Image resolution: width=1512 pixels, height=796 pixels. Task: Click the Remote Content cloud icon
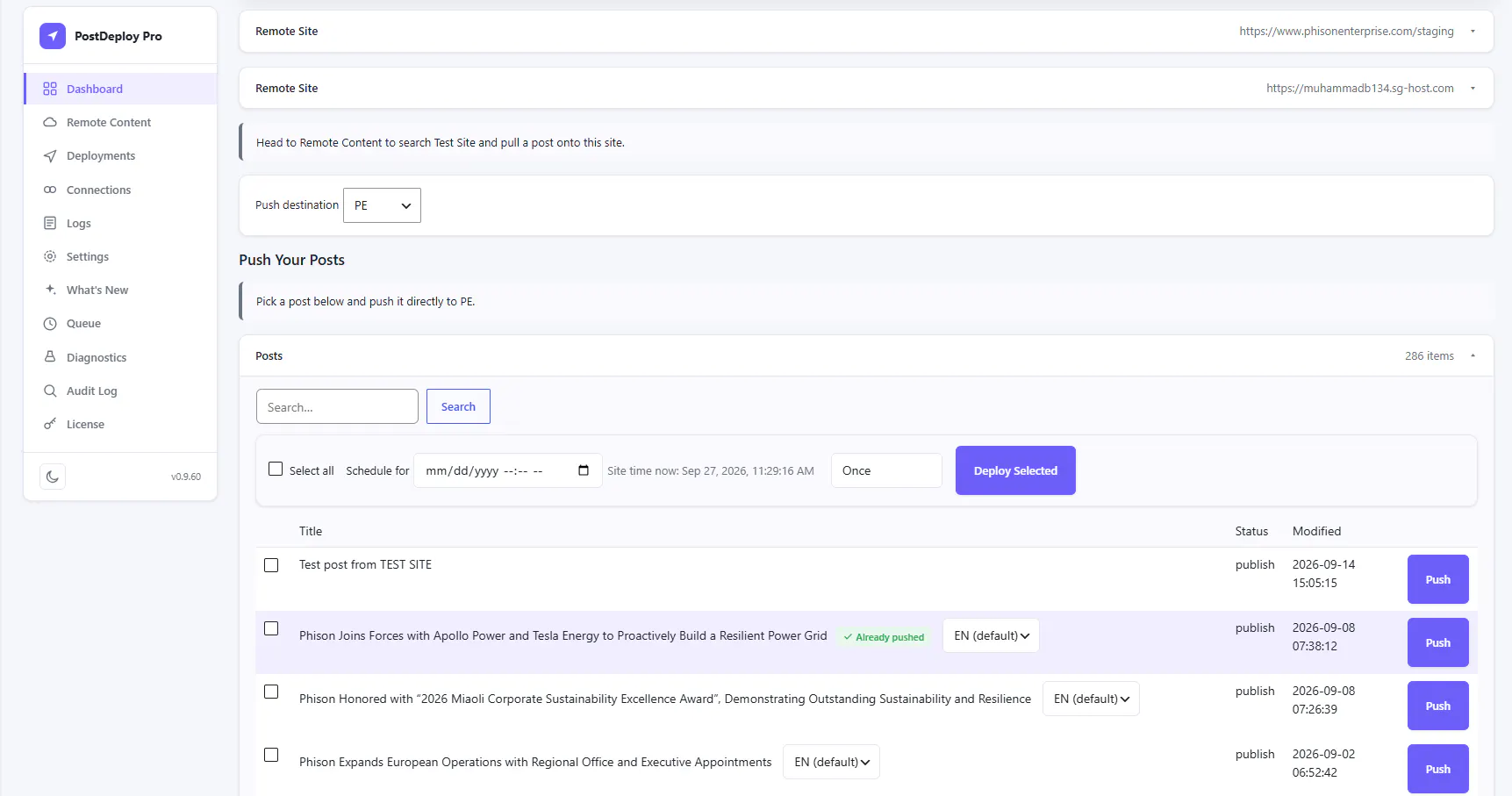coord(50,122)
